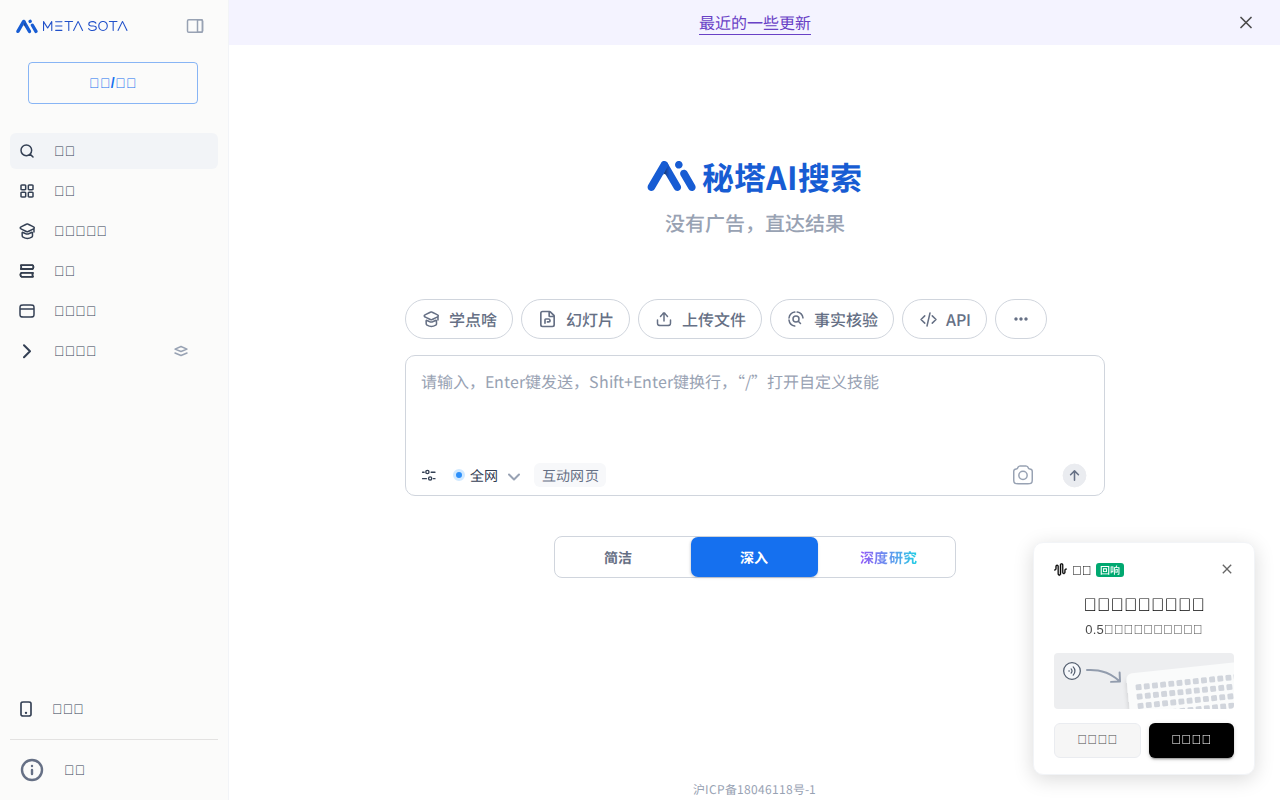Click the 上传文件 upload button
The height and width of the screenshot is (800, 1280).
(x=700, y=319)
